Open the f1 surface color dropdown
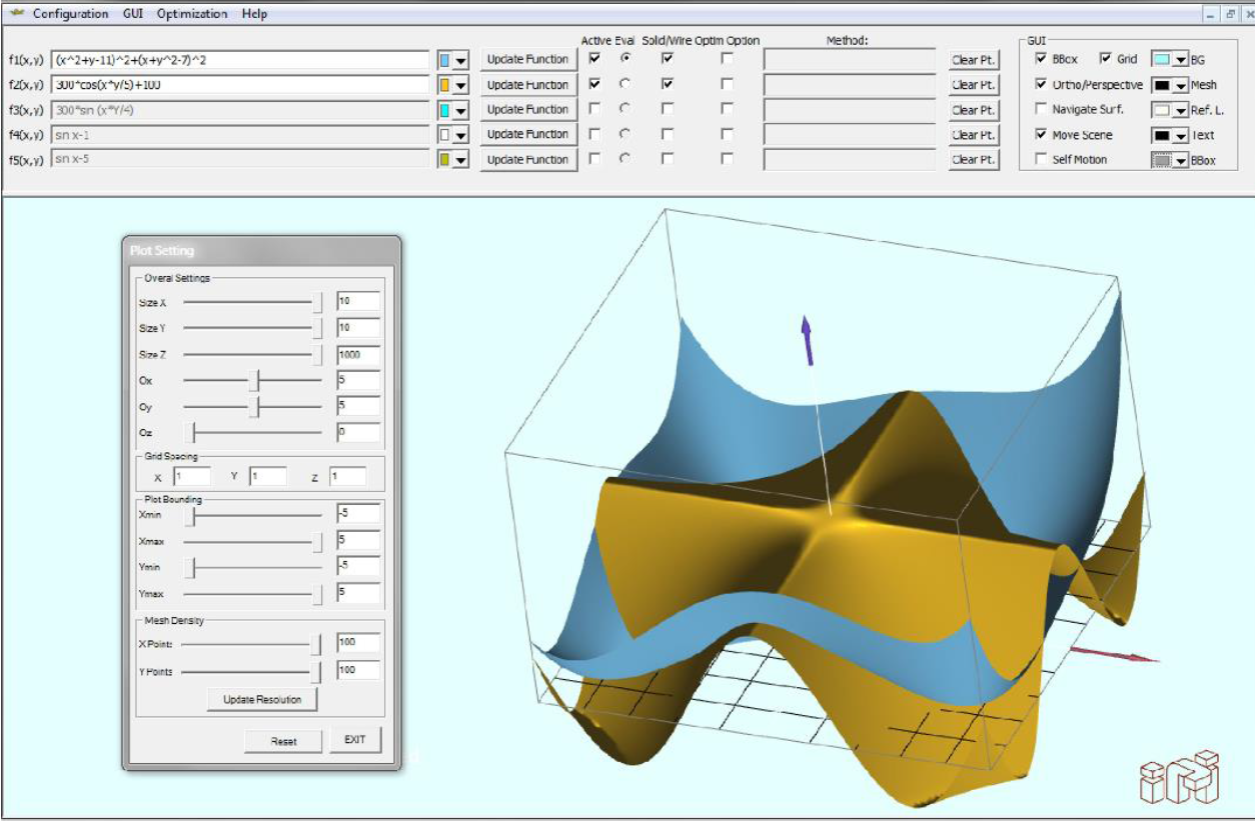 460,61
